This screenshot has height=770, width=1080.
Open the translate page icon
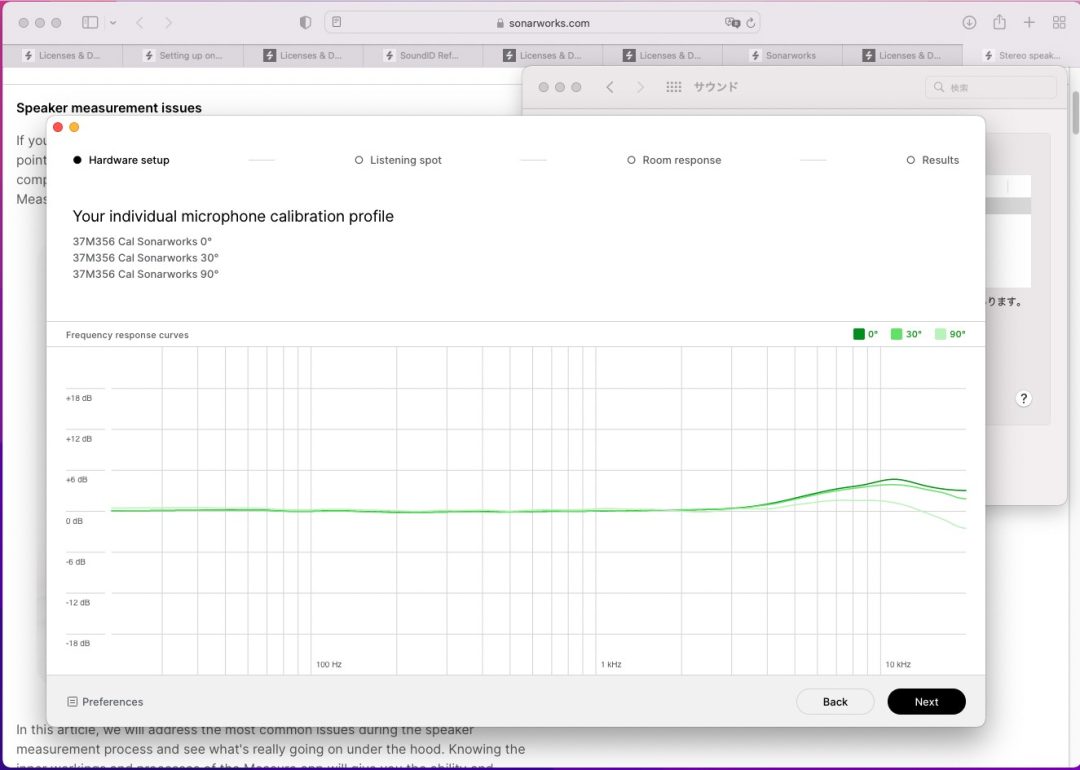point(731,23)
